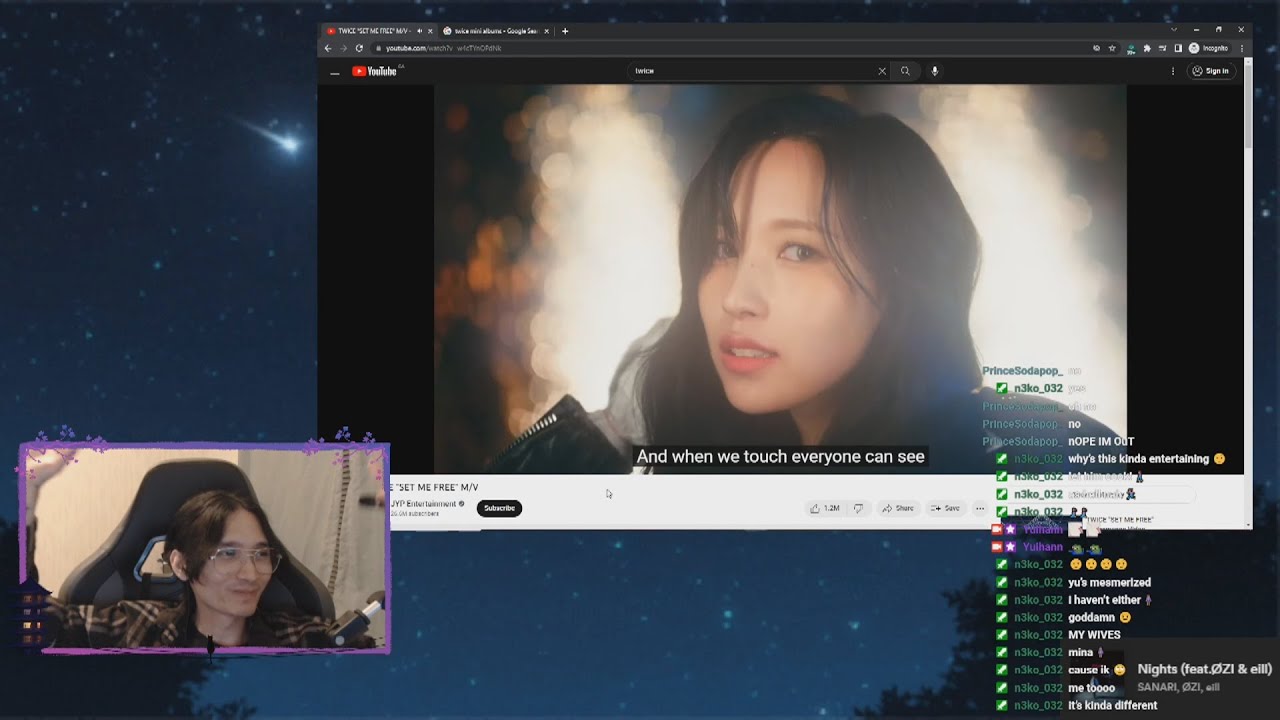
Task: Open more video actions ellipsis
Action: [980, 508]
